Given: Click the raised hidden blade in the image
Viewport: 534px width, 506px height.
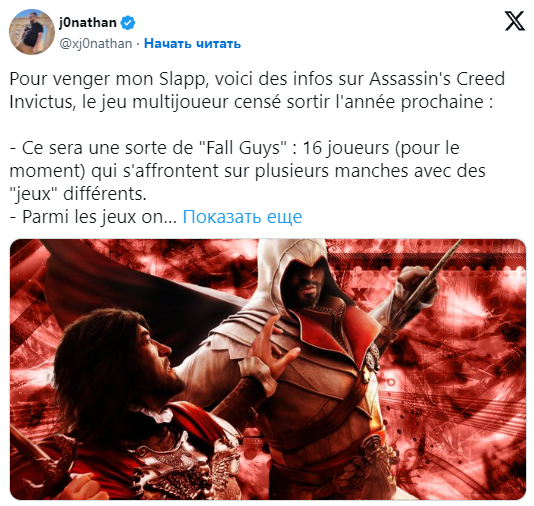Looking at the screenshot, I should coord(433,279).
